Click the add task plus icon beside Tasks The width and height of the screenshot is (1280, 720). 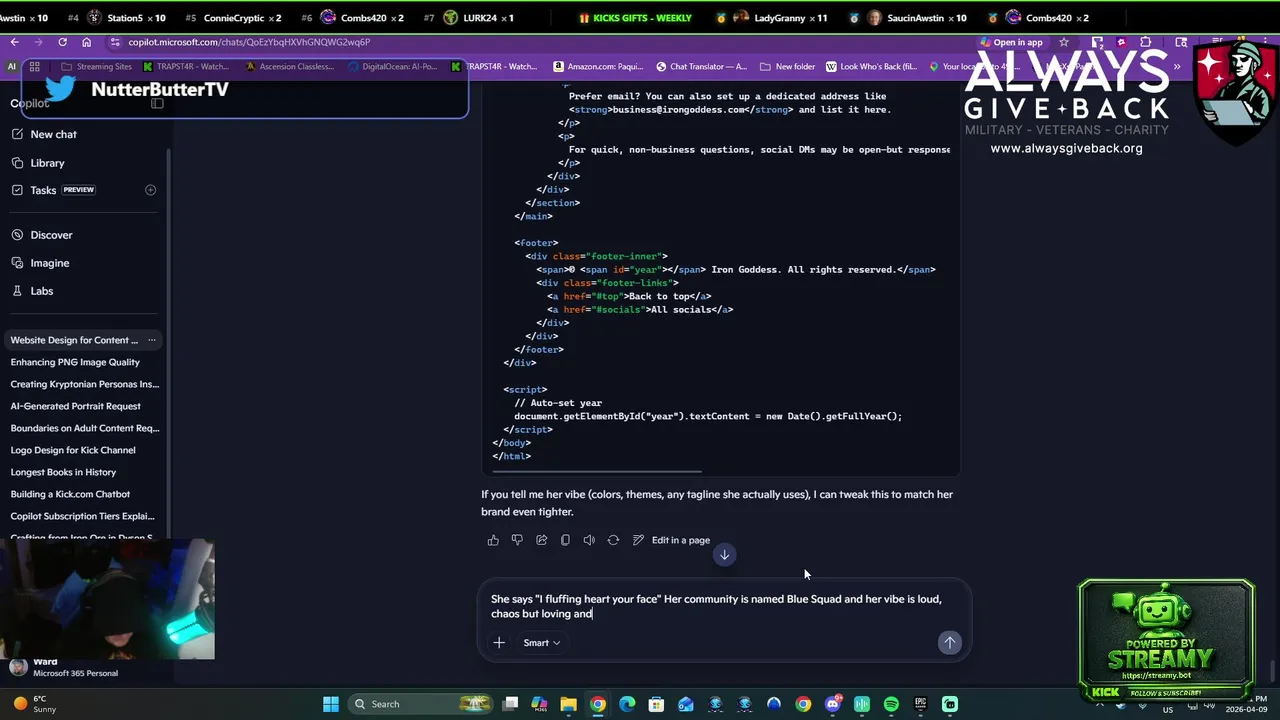click(151, 190)
